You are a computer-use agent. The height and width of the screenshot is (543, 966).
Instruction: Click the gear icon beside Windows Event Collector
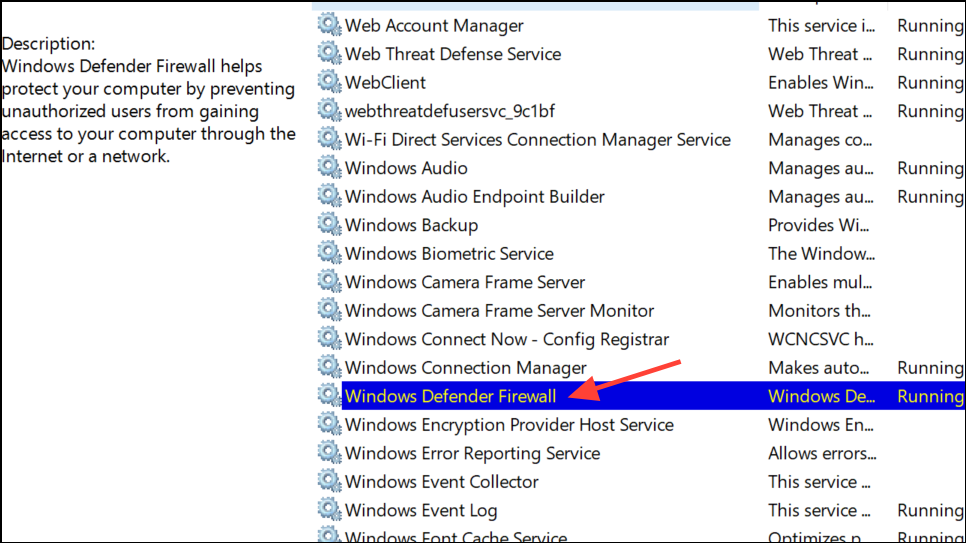tap(329, 481)
